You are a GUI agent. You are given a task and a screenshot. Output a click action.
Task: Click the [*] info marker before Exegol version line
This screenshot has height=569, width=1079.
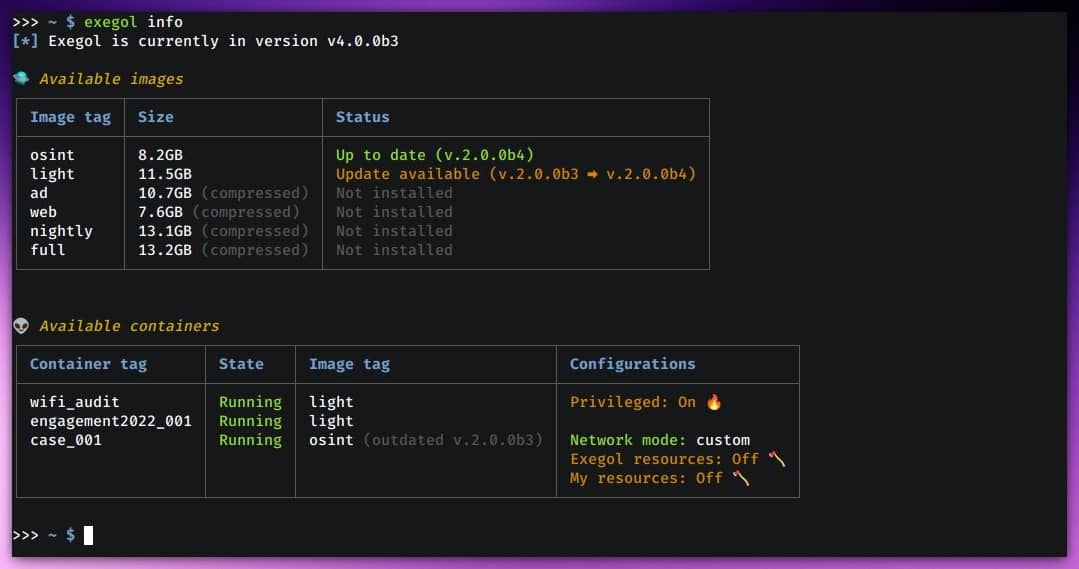[x=26, y=41]
